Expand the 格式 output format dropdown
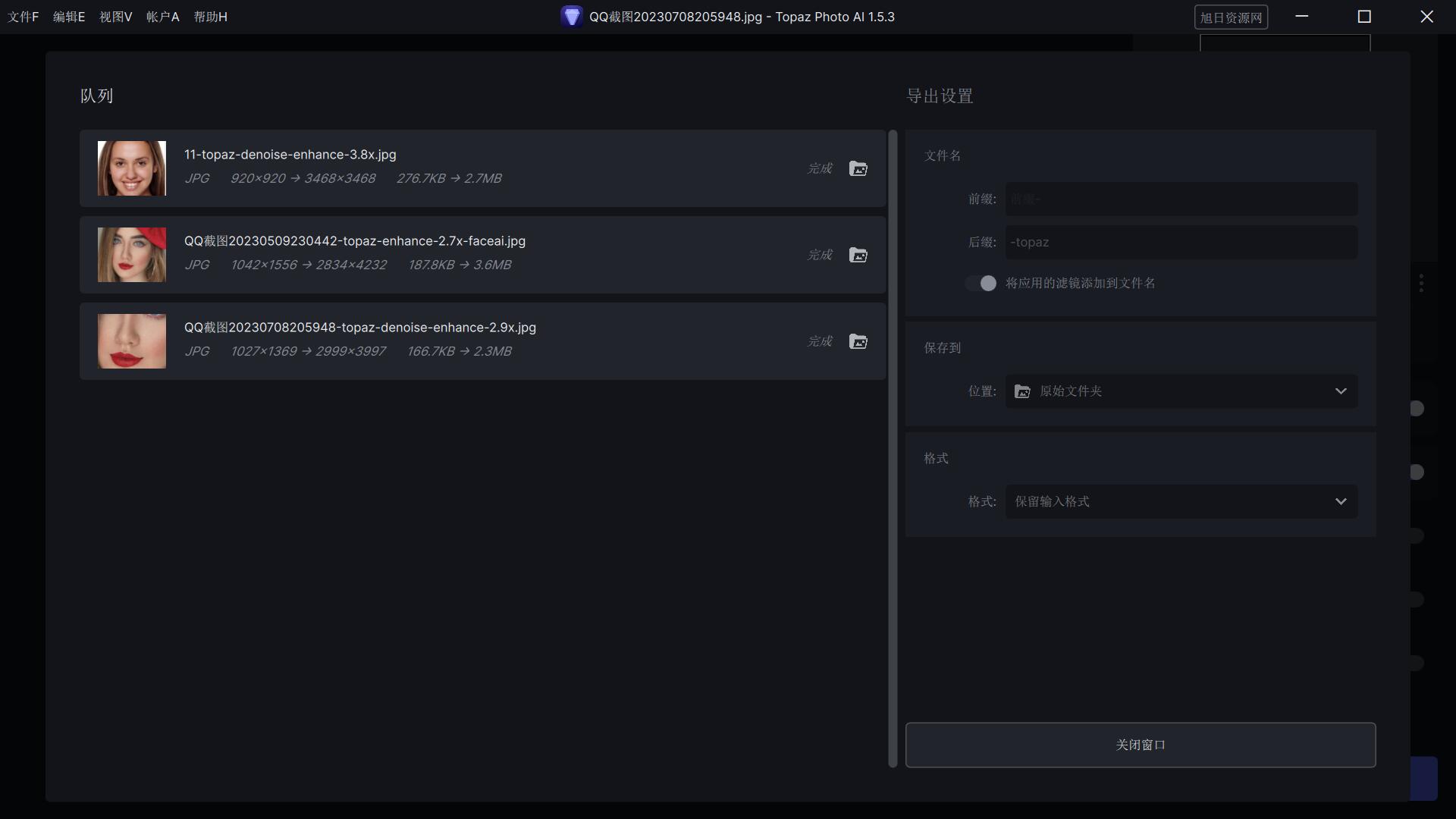This screenshot has height=819, width=1456. pos(1181,501)
